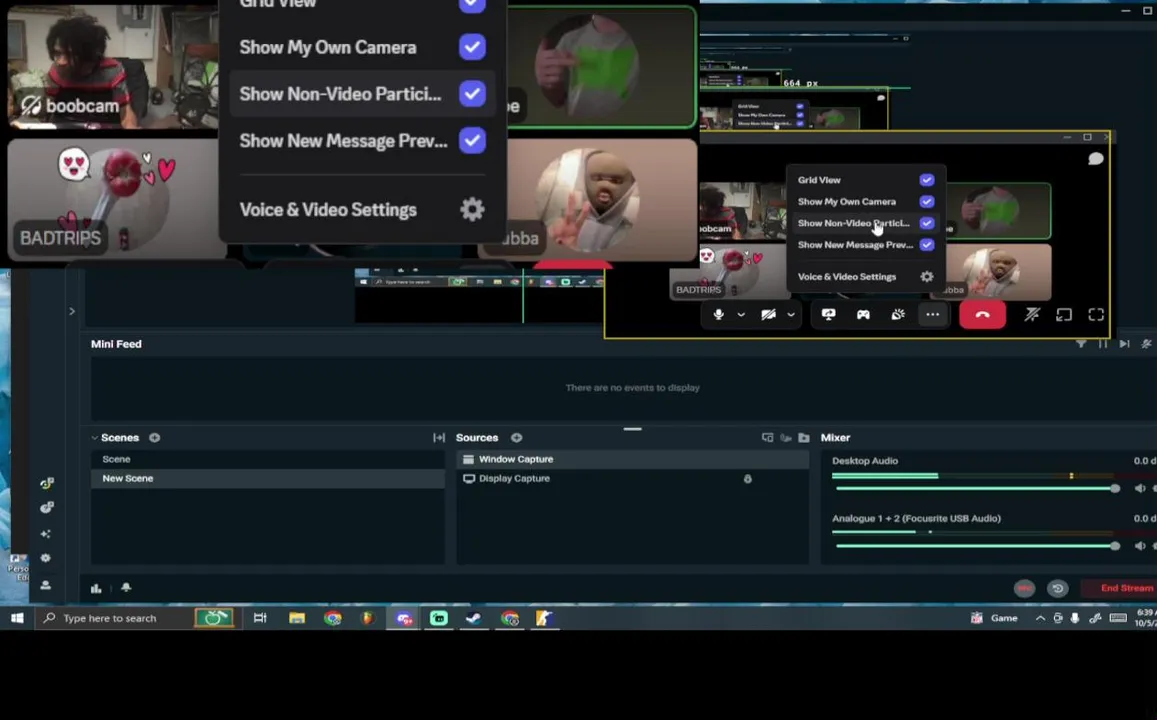Pop out the Discord call window
This screenshot has height=720, width=1157.
[1063, 314]
